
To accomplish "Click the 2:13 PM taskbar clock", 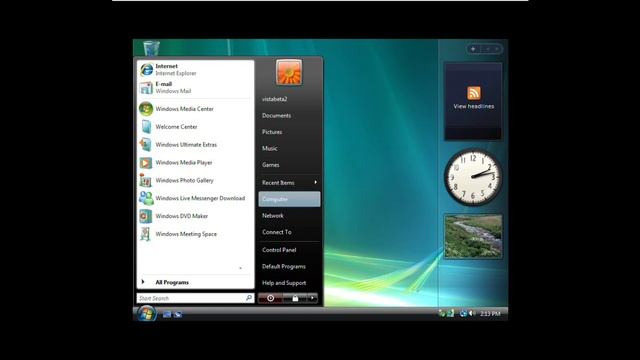I will coord(490,313).
